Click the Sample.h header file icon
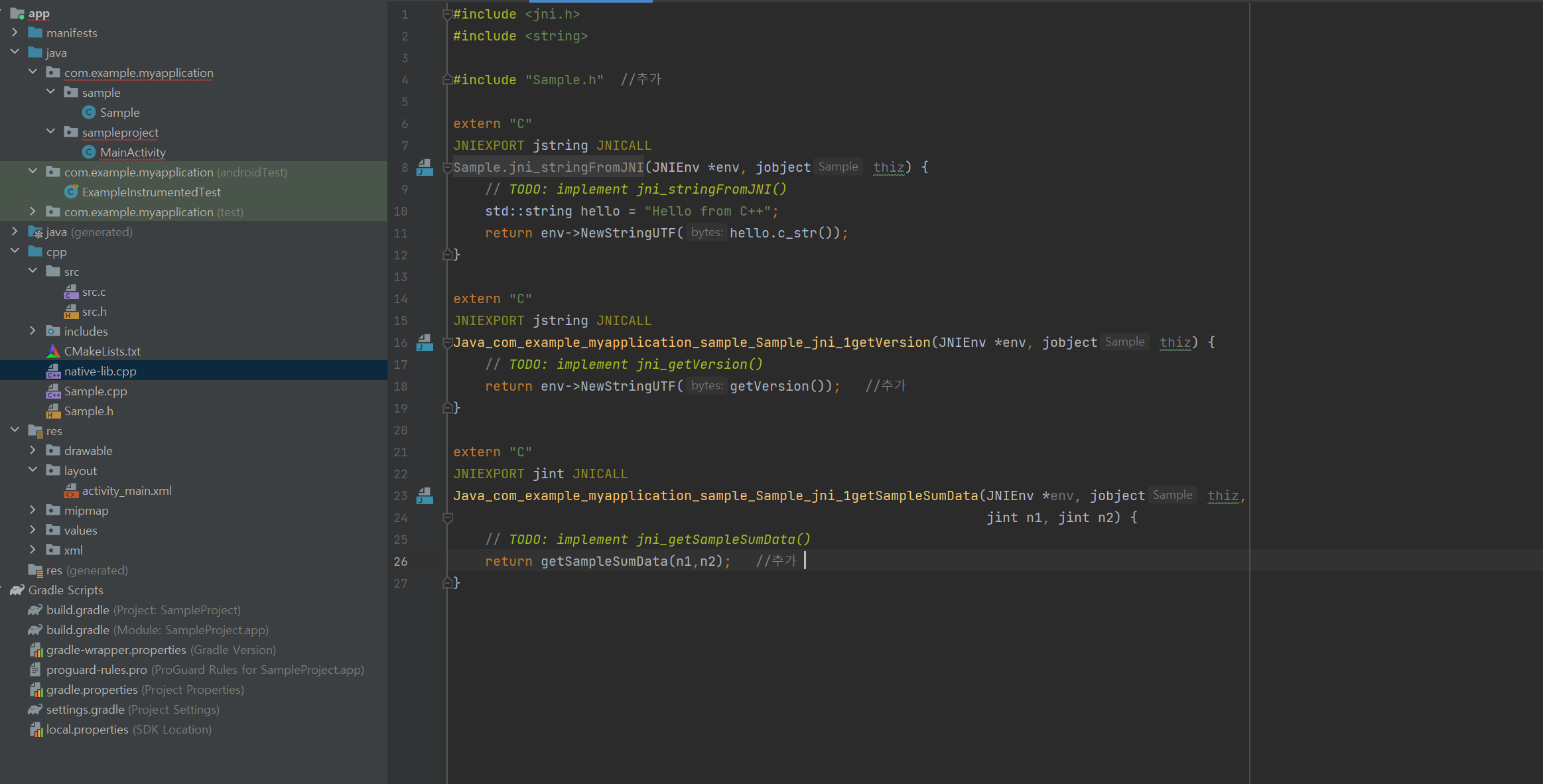The image size is (1543, 784). pyautogui.click(x=53, y=411)
